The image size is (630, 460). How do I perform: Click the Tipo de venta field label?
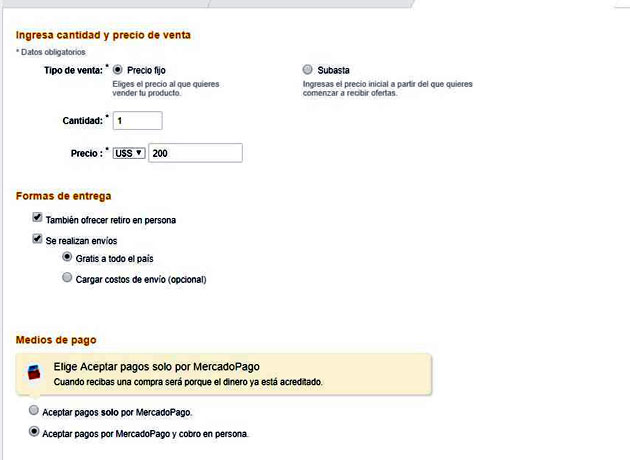click(73, 70)
